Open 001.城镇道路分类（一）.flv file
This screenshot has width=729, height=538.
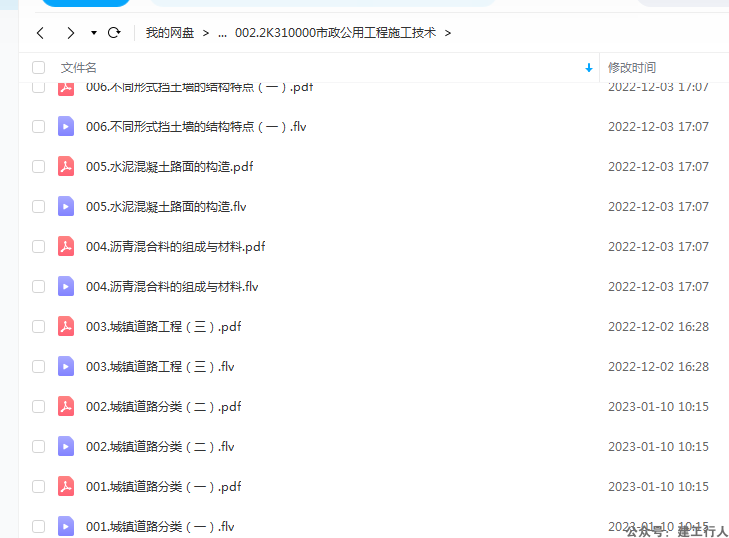pos(160,526)
